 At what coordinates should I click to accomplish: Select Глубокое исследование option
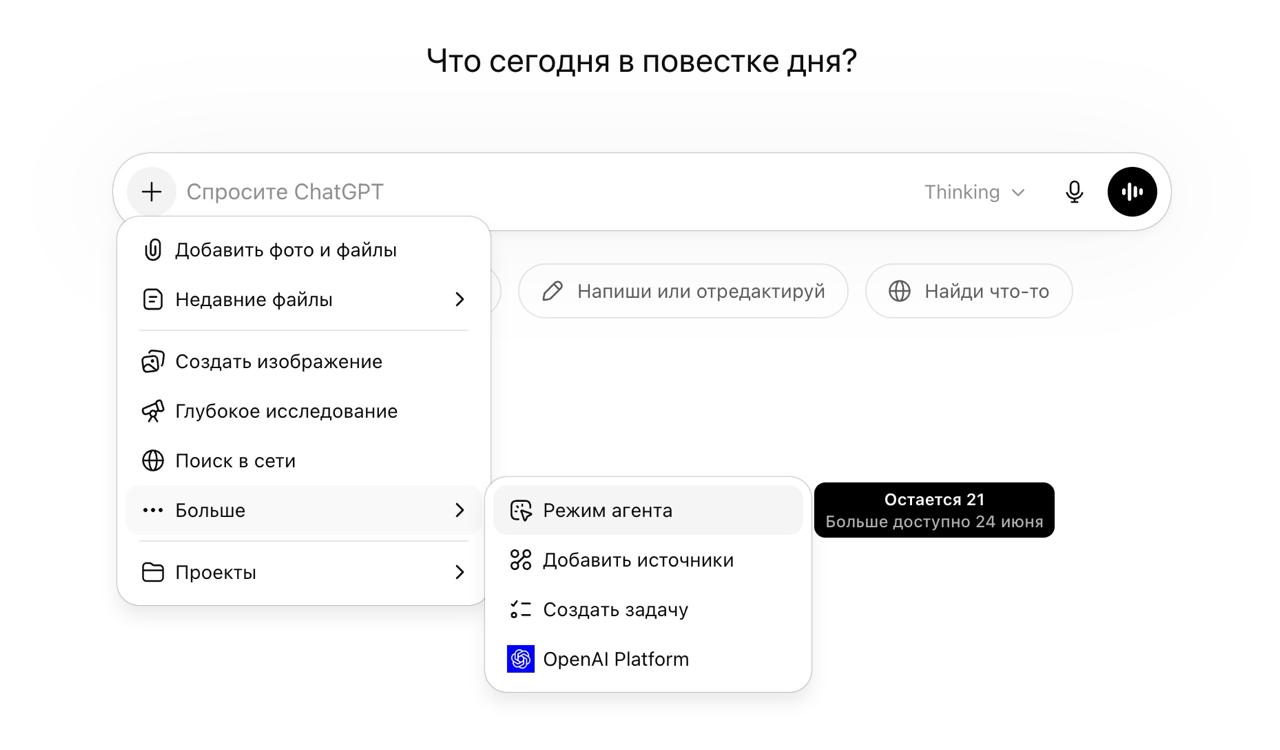point(304,411)
